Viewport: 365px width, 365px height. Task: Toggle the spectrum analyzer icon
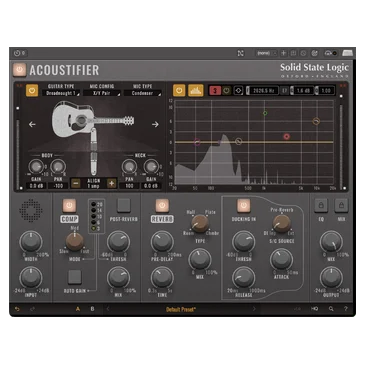pos(196,90)
